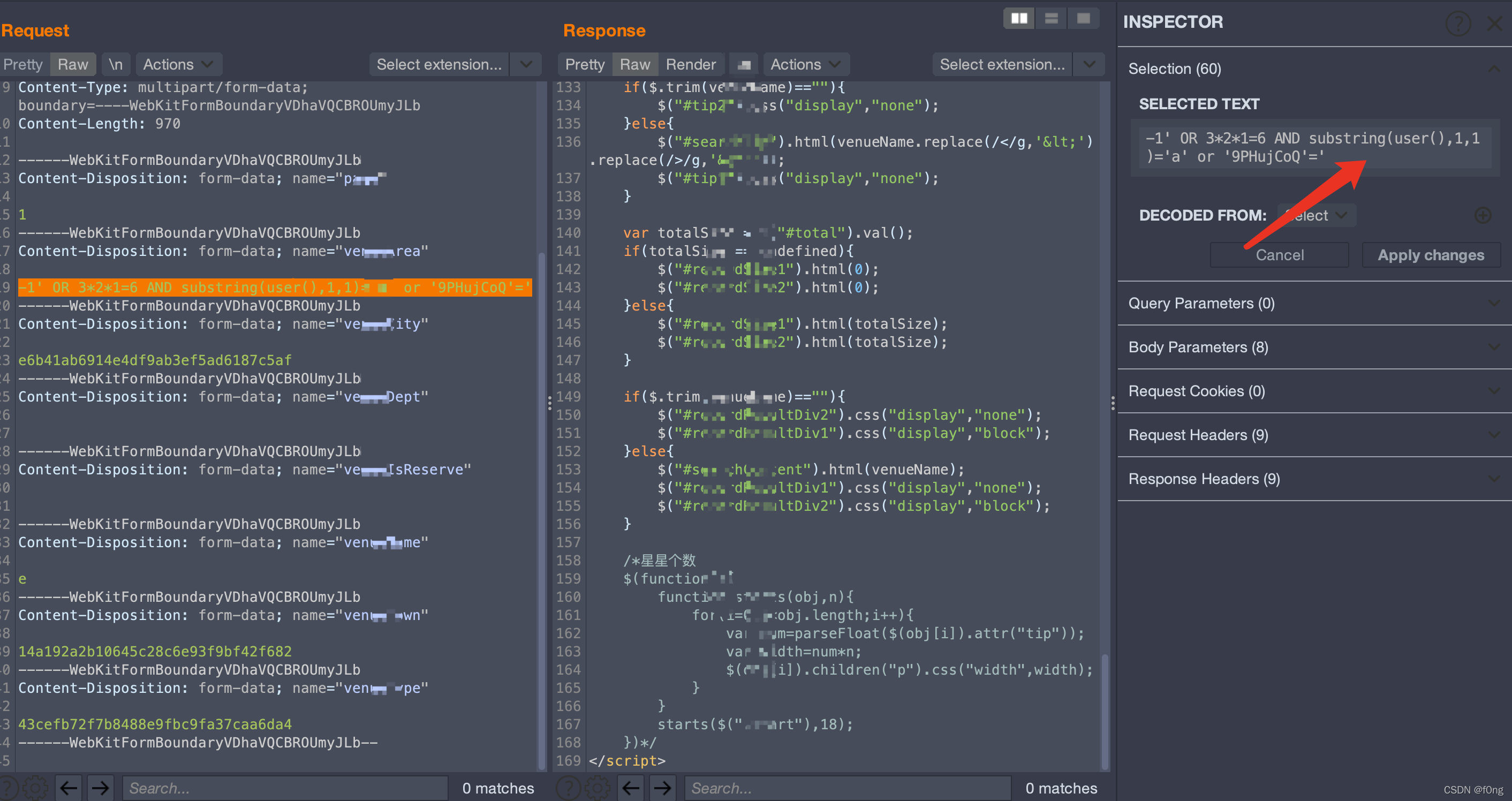1512x801 pixels.
Task: Switch Request view to Pretty
Action: click(x=23, y=65)
